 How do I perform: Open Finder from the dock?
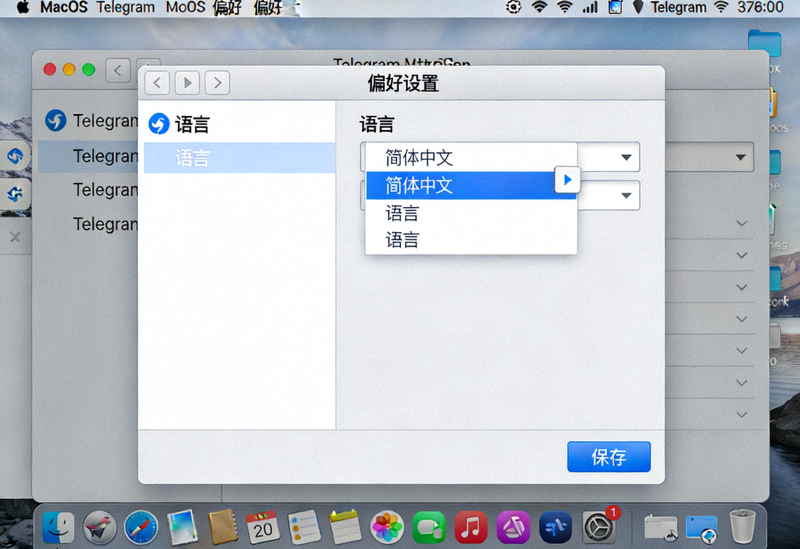point(58,527)
